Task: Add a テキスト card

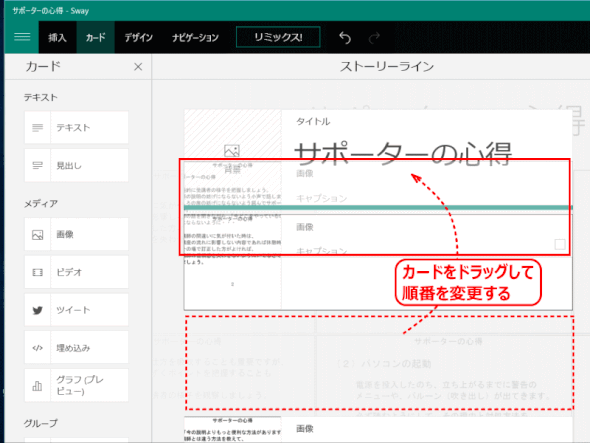Action: point(76,128)
